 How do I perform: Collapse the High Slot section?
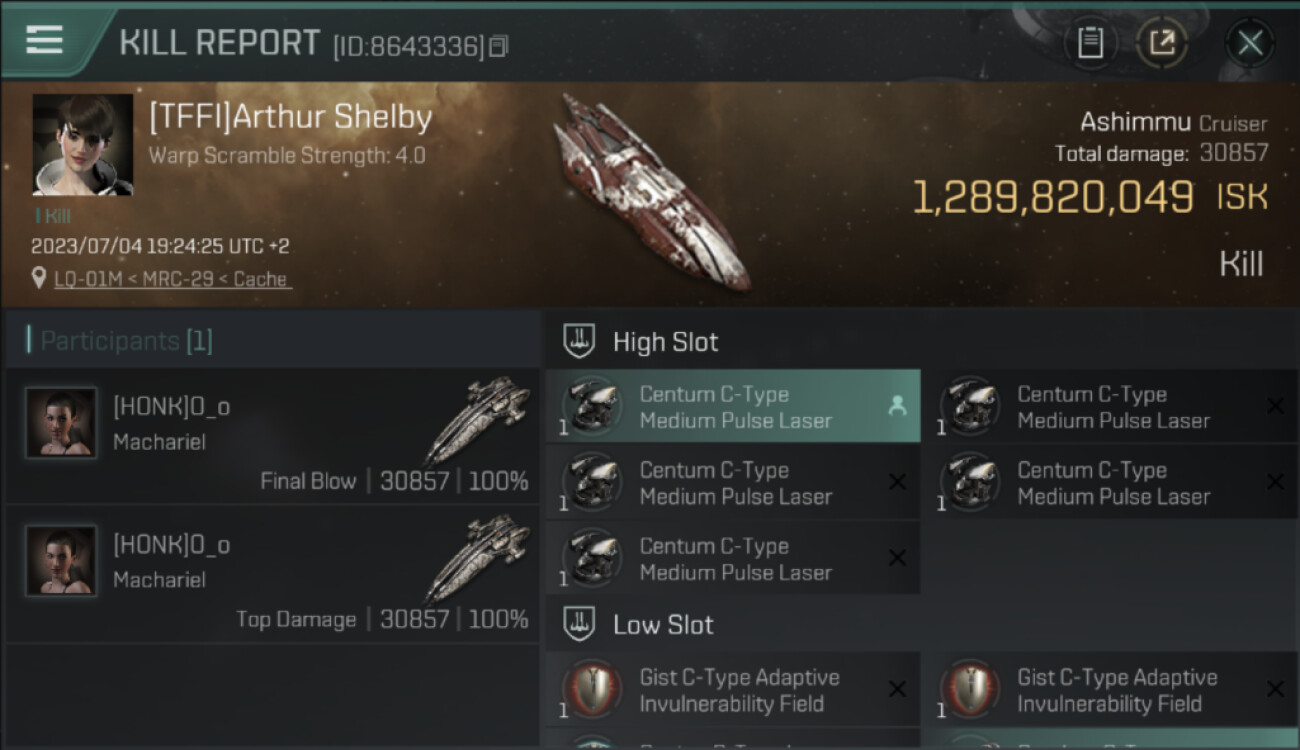point(580,341)
